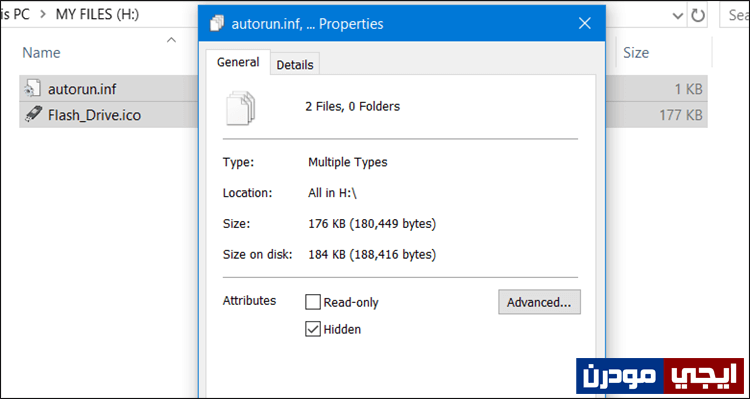Sort files by the Size column header

pos(636,53)
